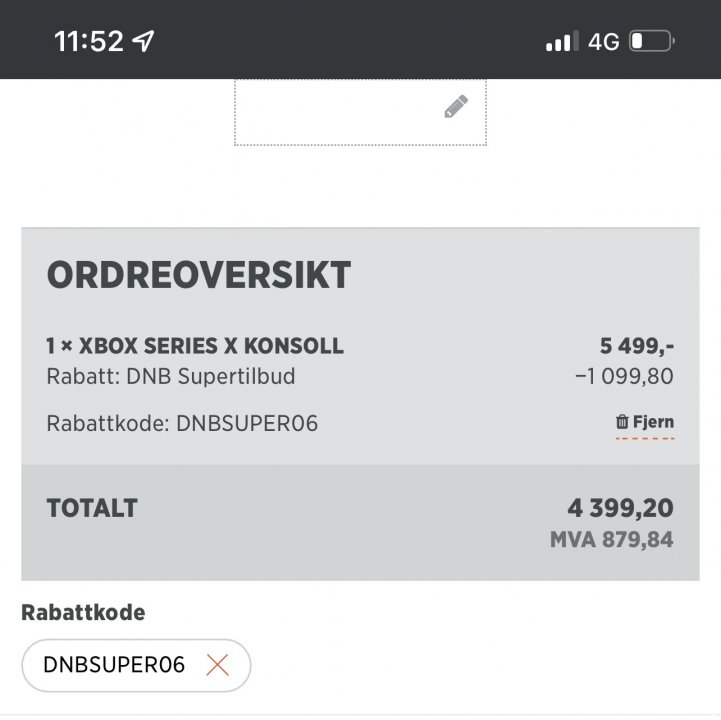The image size is (721, 720).
Task: Click the Rabatt: DNB Supertilbud line
Action: coord(171,376)
